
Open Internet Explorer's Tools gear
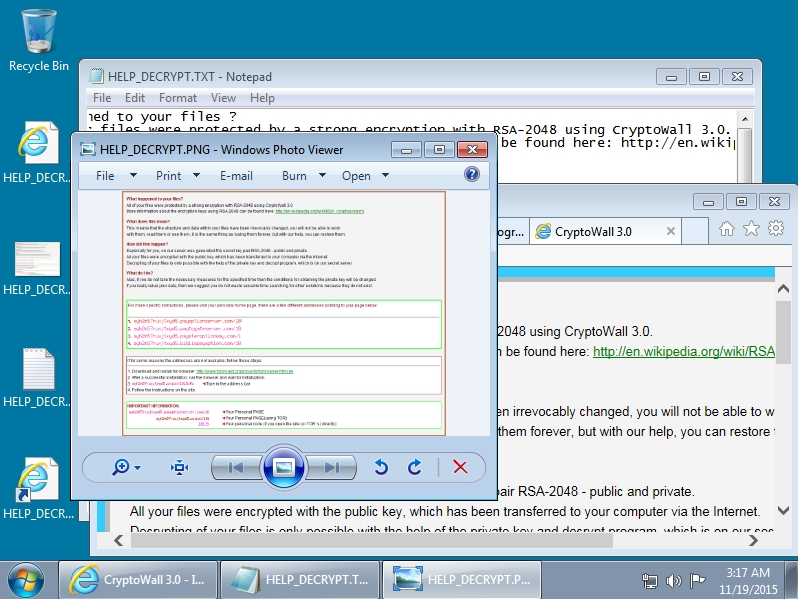[x=775, y=230]
